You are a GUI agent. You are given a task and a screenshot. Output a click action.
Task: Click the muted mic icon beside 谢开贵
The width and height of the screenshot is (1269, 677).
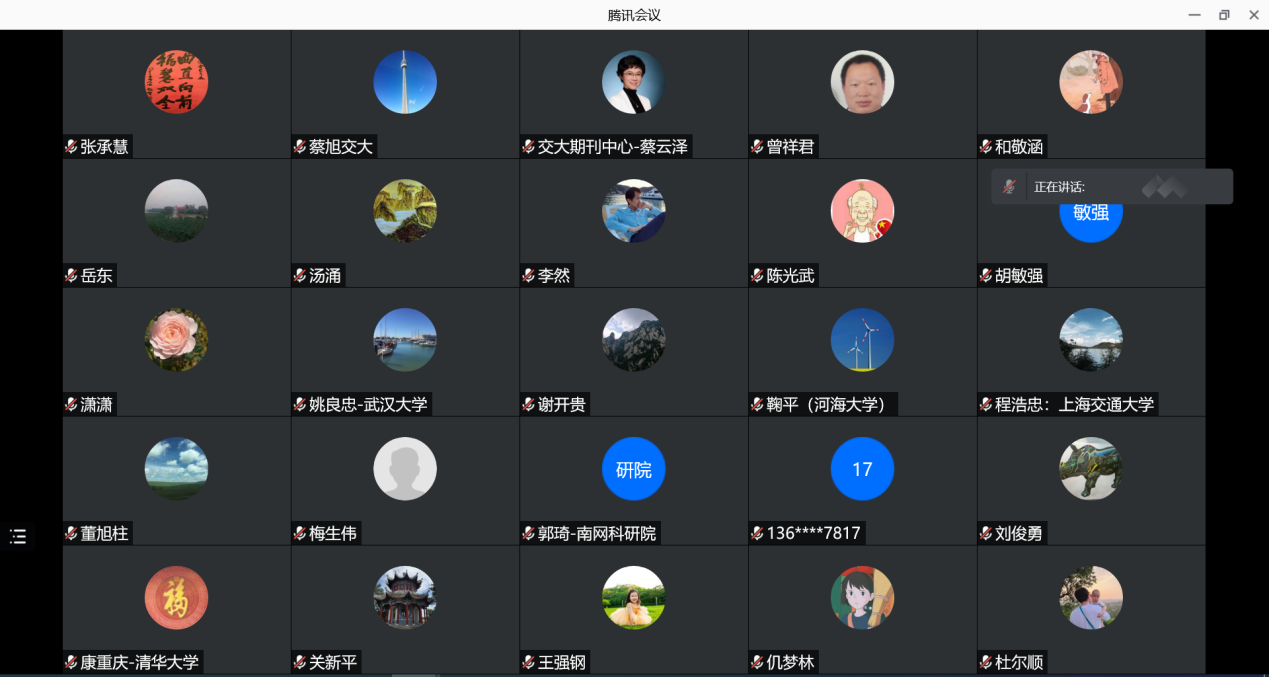[x=527, y=404]
